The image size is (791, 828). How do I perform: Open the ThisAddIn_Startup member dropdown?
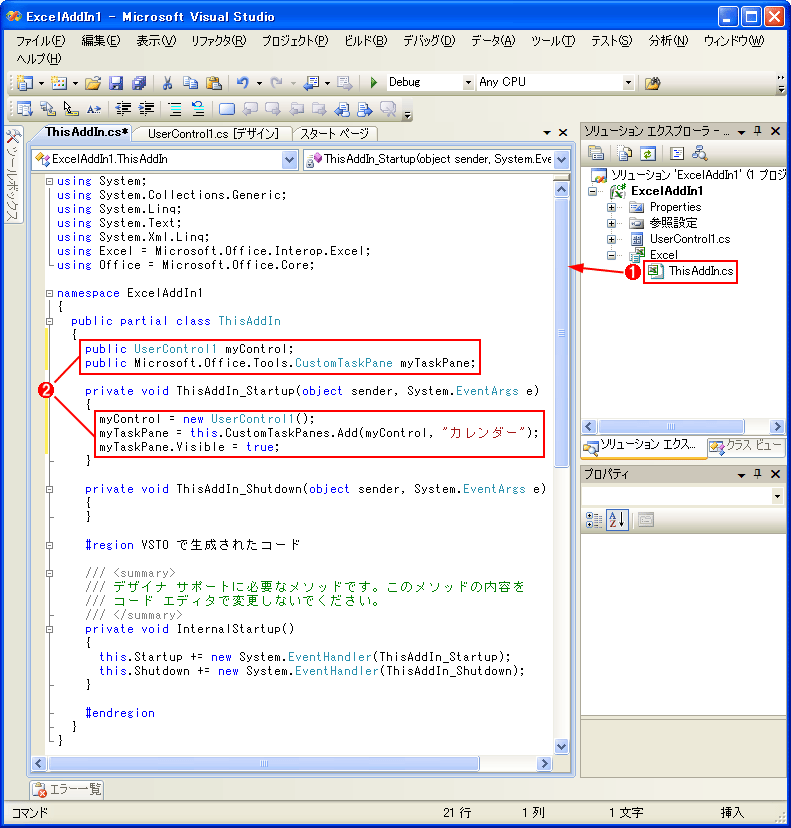pyautogui.click(x=562, y=159)
